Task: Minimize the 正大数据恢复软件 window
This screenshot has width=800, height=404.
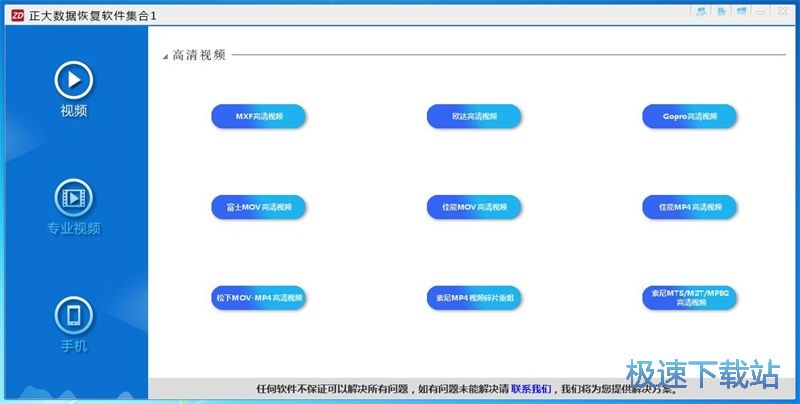Action: (x=761, y=12)
